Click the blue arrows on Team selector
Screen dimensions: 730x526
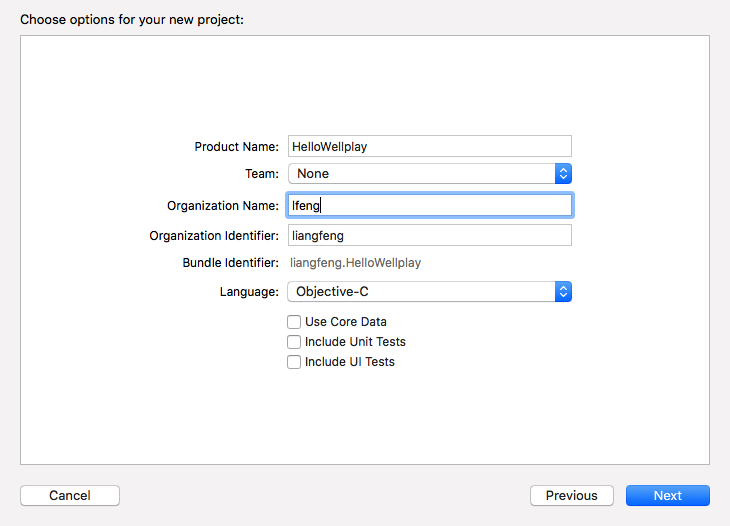(563, 174)
